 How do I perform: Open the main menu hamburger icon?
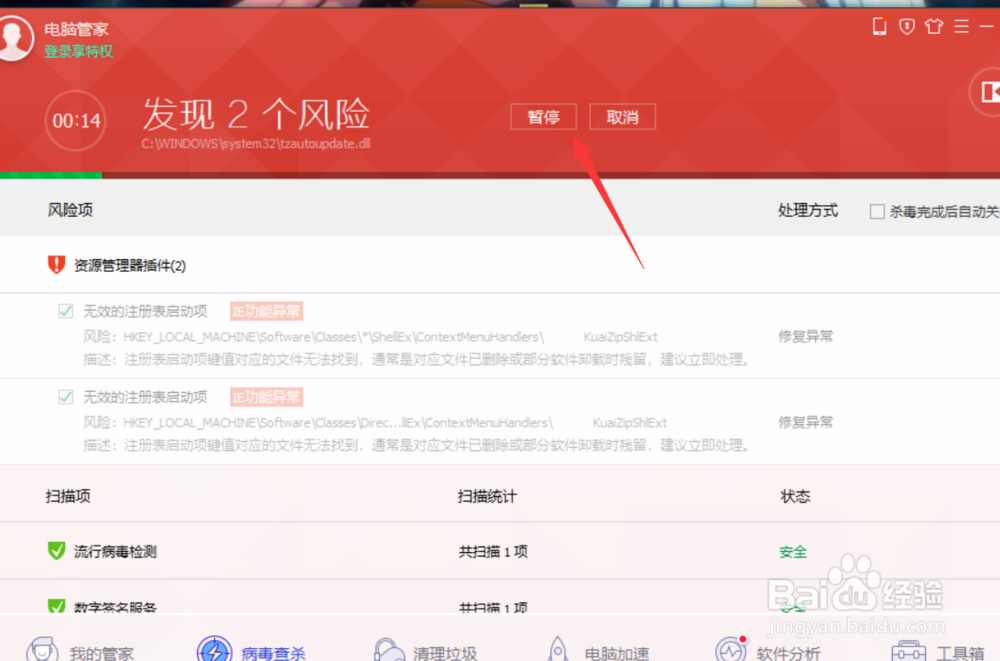pos(961,26)
